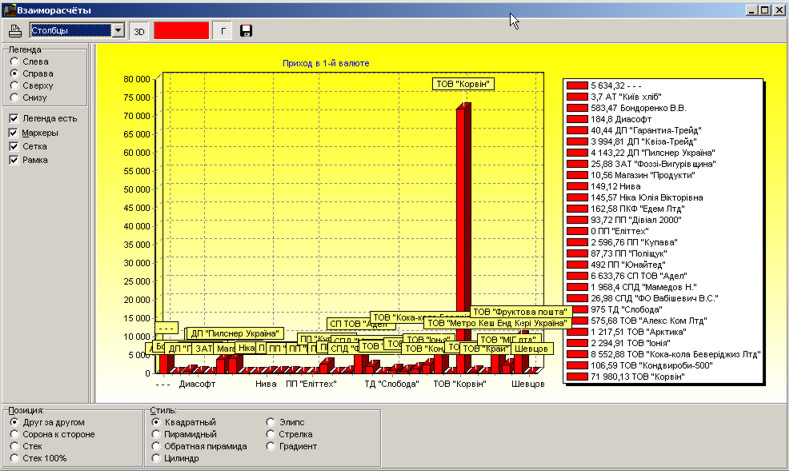Screen dimensions: 789x471
Task: Select legend position Снизу
Action: [13, 98]
